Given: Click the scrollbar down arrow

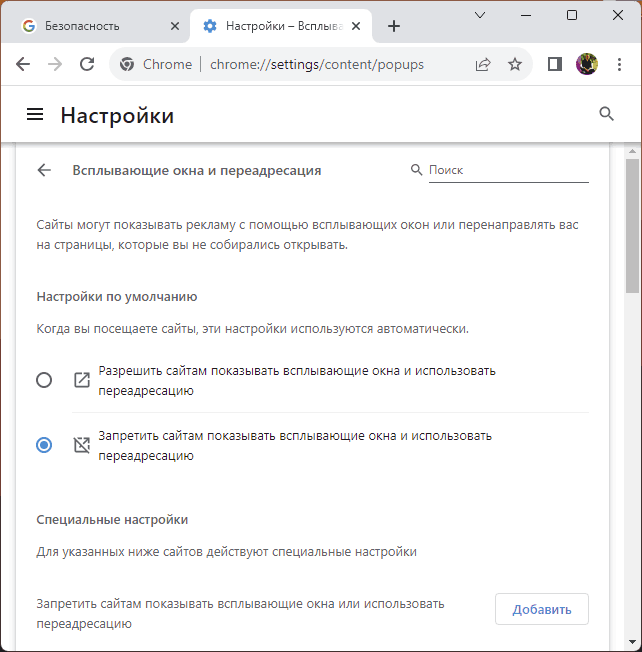Looking at the screenshot, I should click(x=632, y=642).
